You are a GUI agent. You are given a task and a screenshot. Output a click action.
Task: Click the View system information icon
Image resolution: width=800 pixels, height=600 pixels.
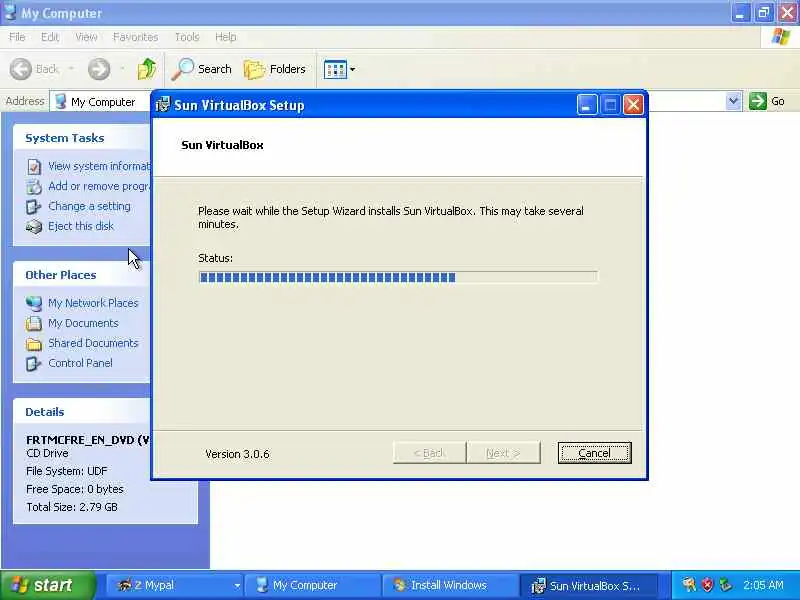coord(34,166)
